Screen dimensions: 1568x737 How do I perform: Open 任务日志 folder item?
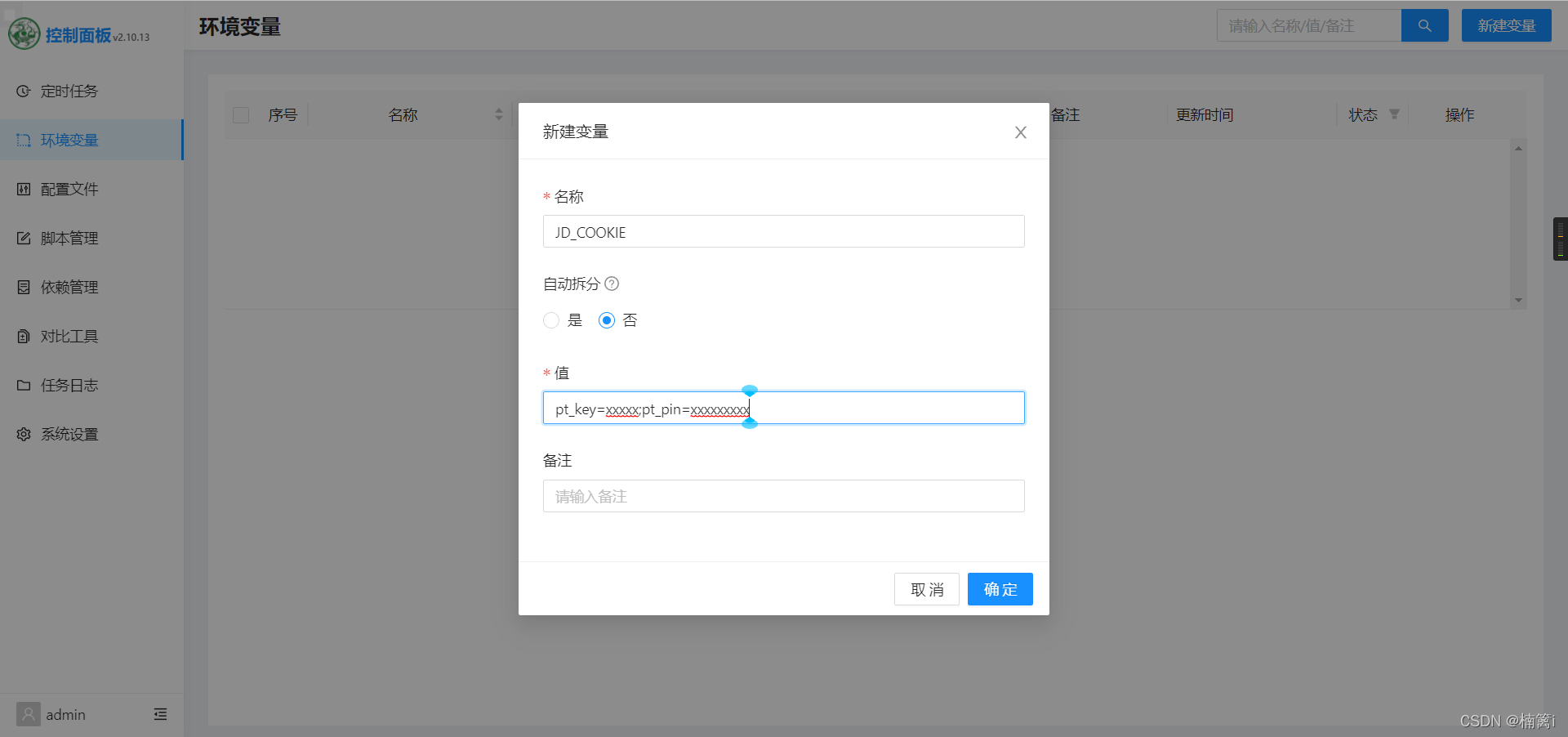point(69,386)
